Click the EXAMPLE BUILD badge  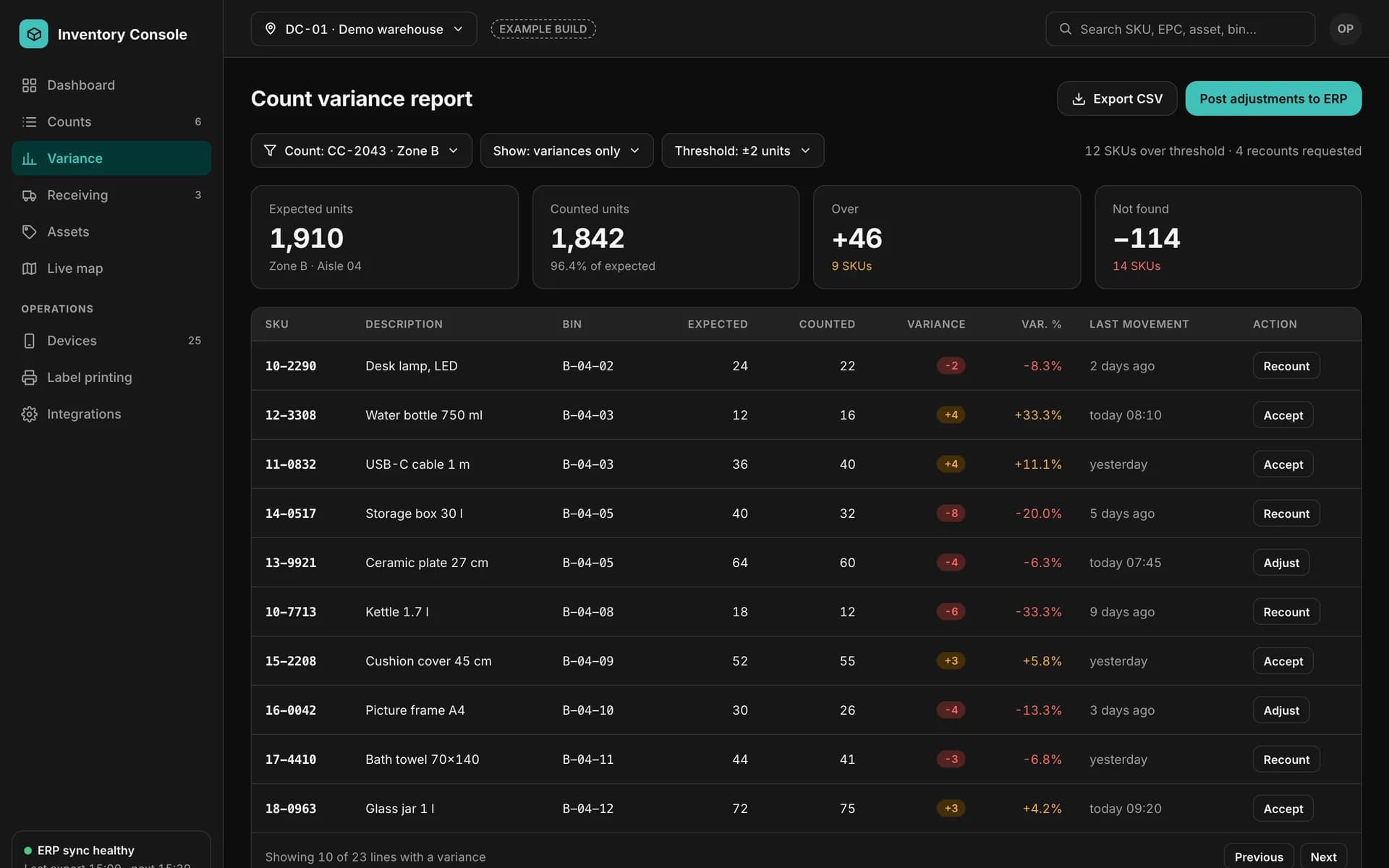click(543, 29)
